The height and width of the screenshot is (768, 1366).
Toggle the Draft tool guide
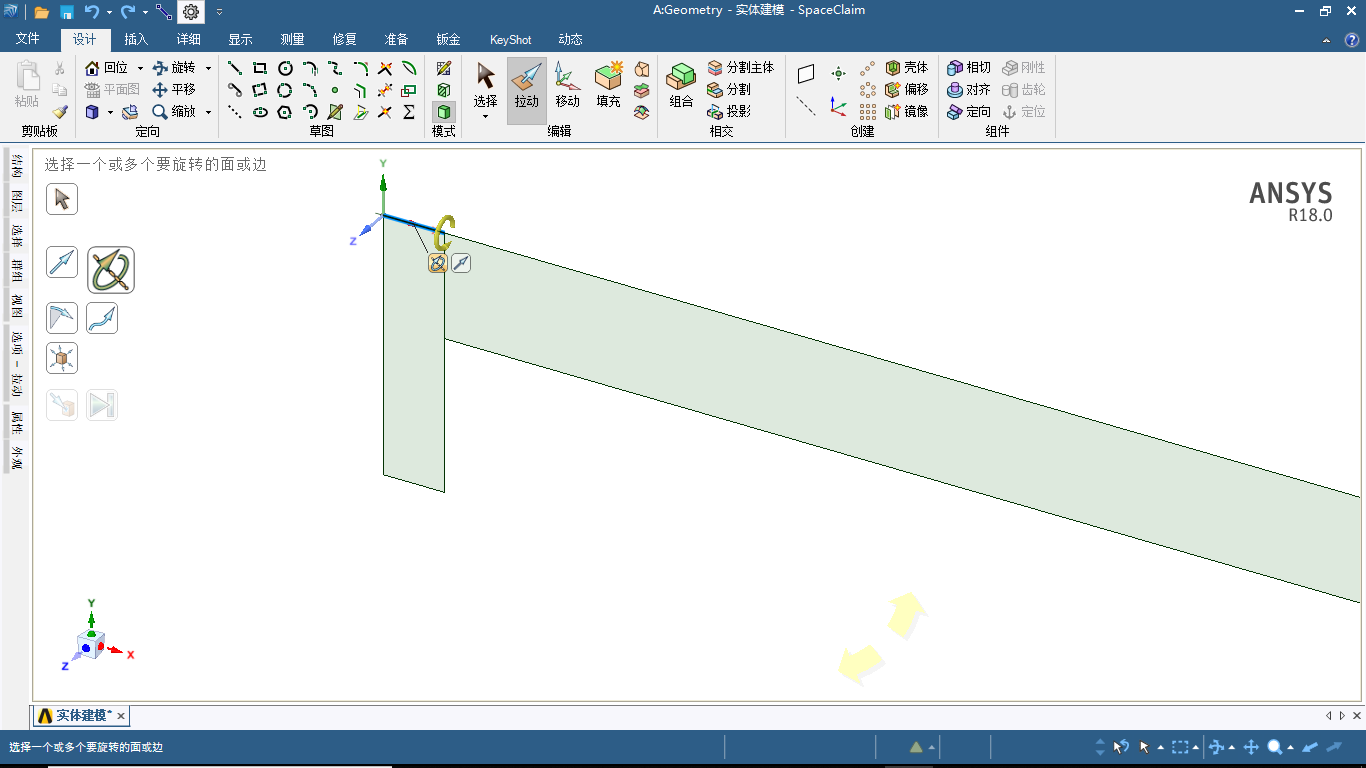click(x=62, y=319)
